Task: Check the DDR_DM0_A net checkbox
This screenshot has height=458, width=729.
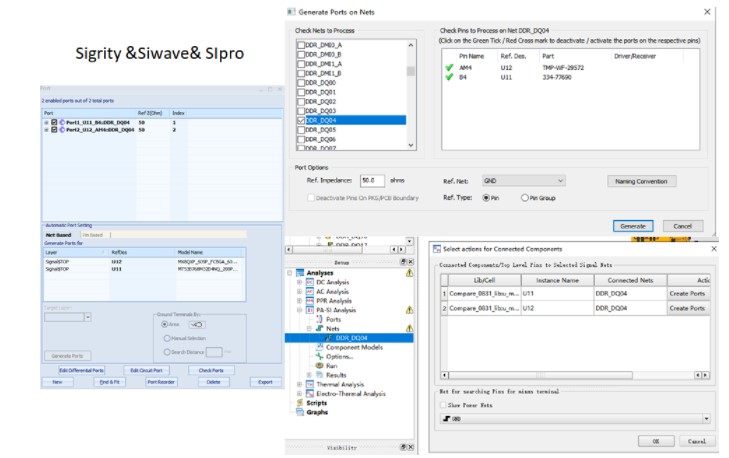Action: (x=301, y=45)
